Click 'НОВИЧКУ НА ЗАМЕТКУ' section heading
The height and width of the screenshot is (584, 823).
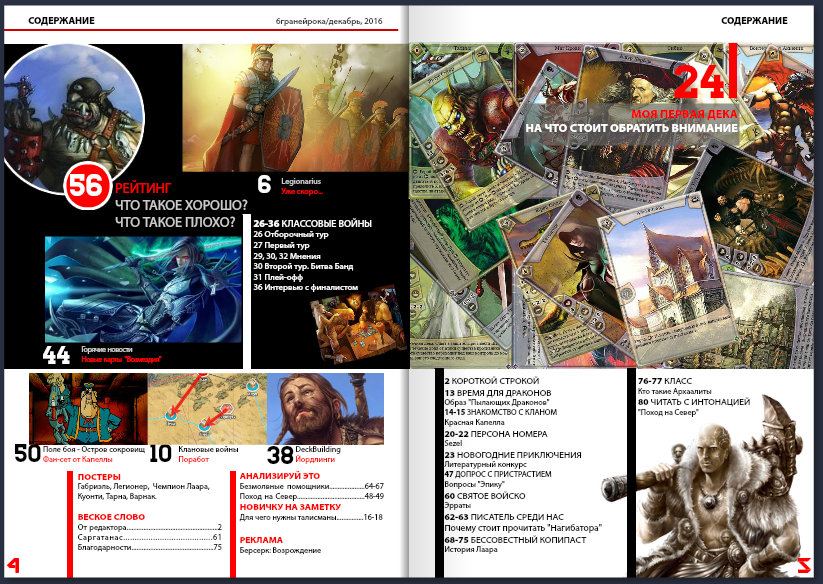coord(290,507)
